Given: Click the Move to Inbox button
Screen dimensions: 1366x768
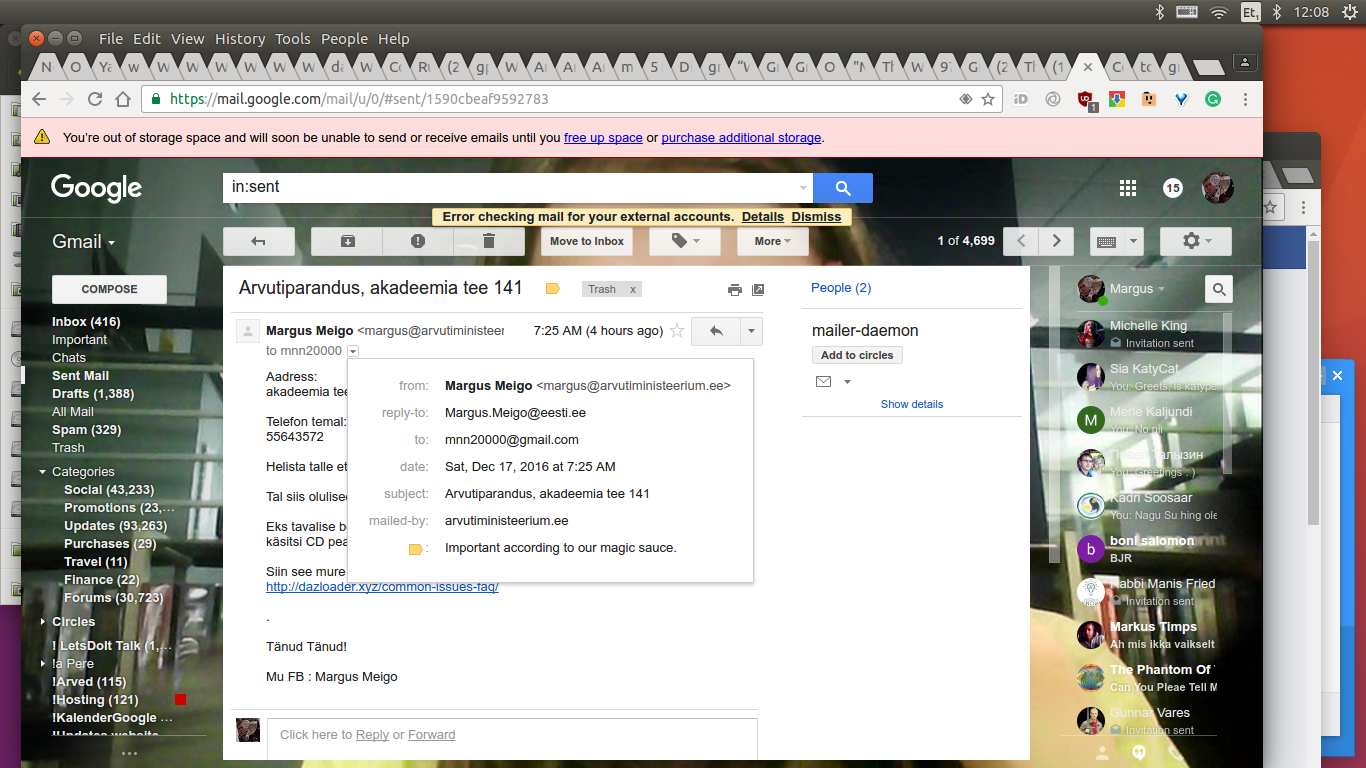Looking at the screenshot, I should [587, 241].
